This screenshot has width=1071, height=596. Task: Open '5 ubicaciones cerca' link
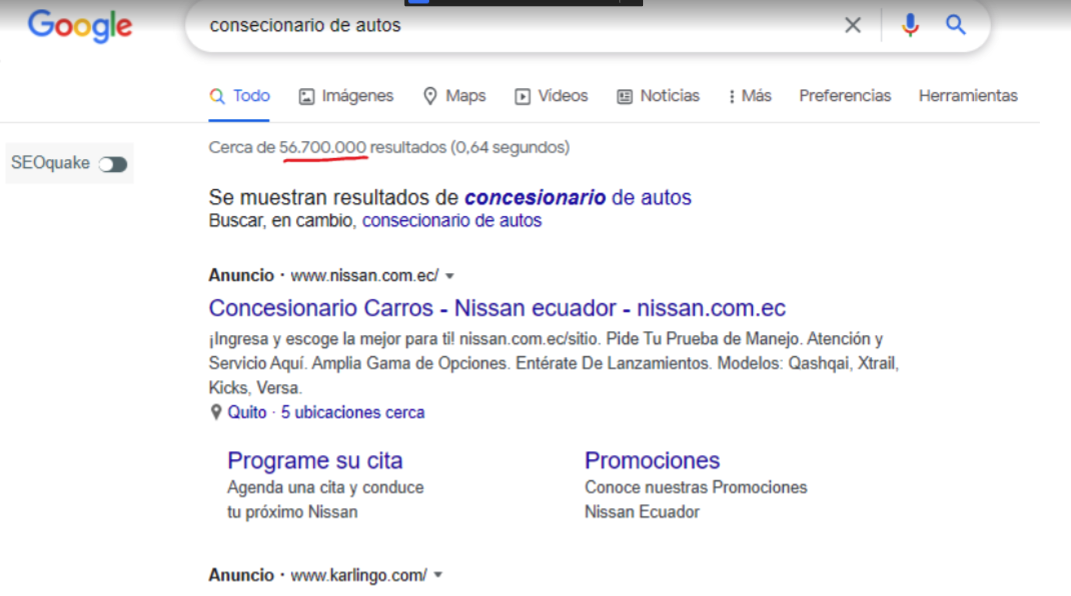[352, 412]
